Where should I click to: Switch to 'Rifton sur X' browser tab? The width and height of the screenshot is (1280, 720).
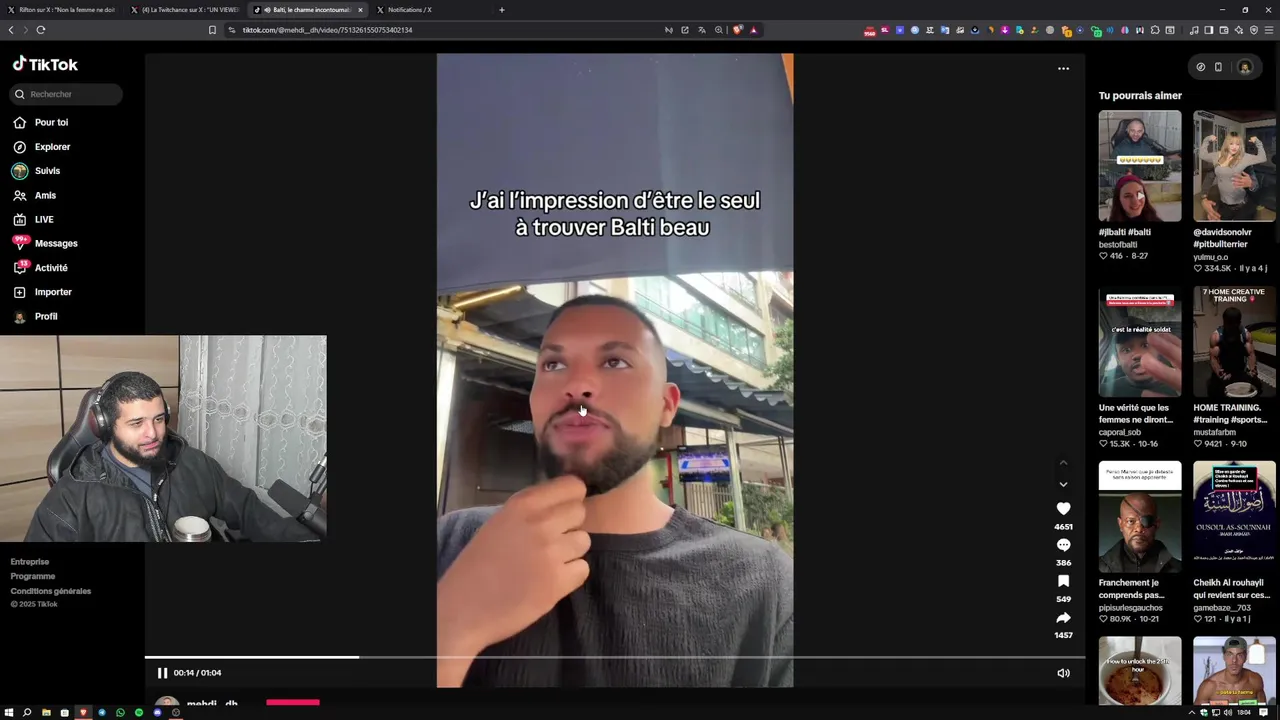(62, 10)
